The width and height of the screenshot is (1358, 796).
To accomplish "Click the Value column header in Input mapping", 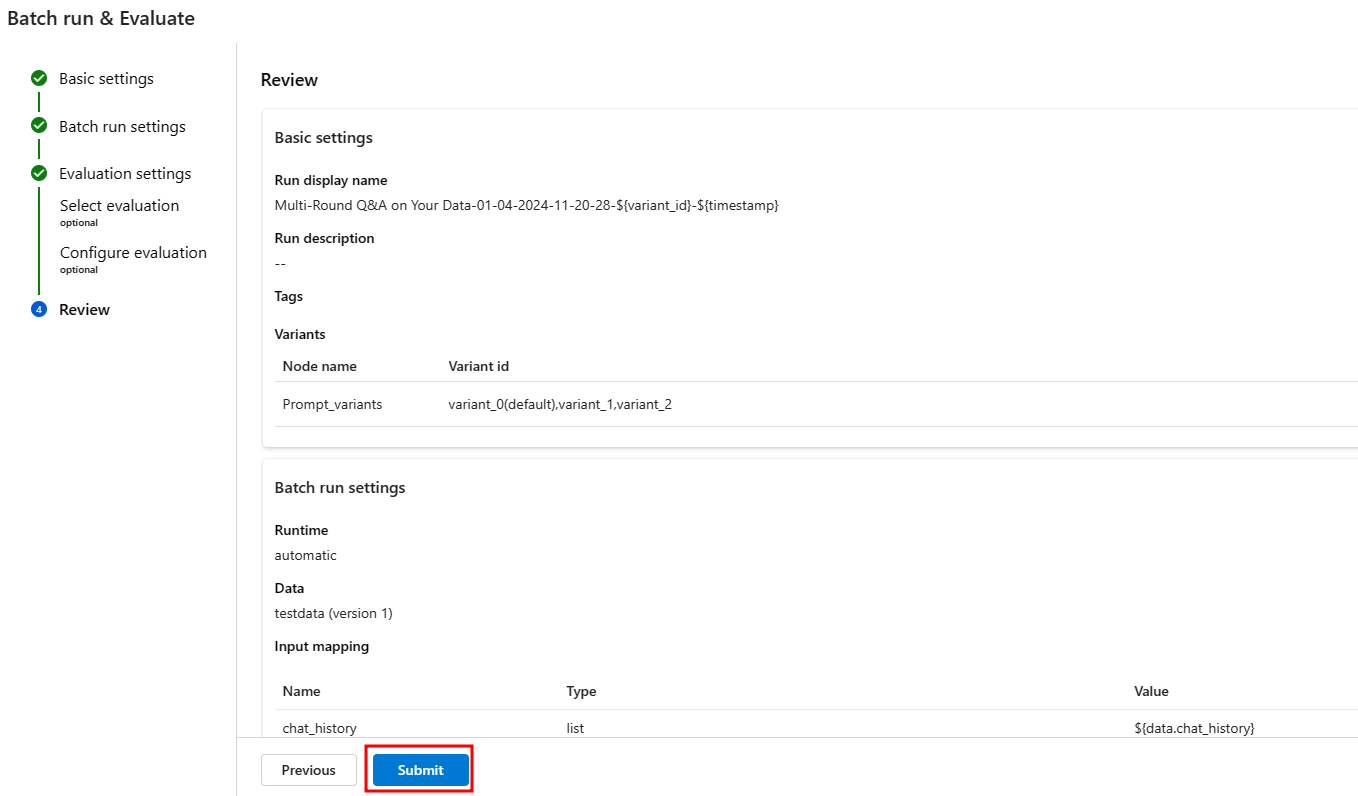I will (1151, 691).
